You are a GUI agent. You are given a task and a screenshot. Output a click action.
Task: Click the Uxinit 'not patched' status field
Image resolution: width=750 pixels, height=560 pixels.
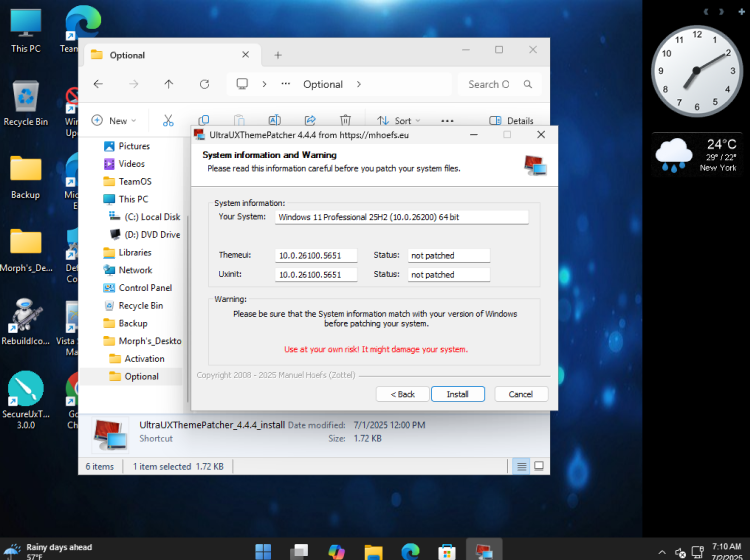coord(449,275)
